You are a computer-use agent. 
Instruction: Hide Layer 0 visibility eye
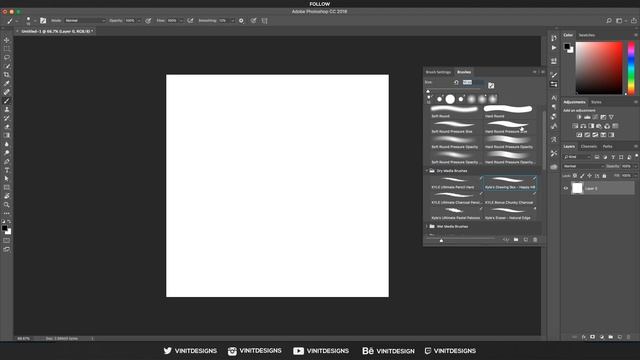pyautogui.click(x=566, y=189)
